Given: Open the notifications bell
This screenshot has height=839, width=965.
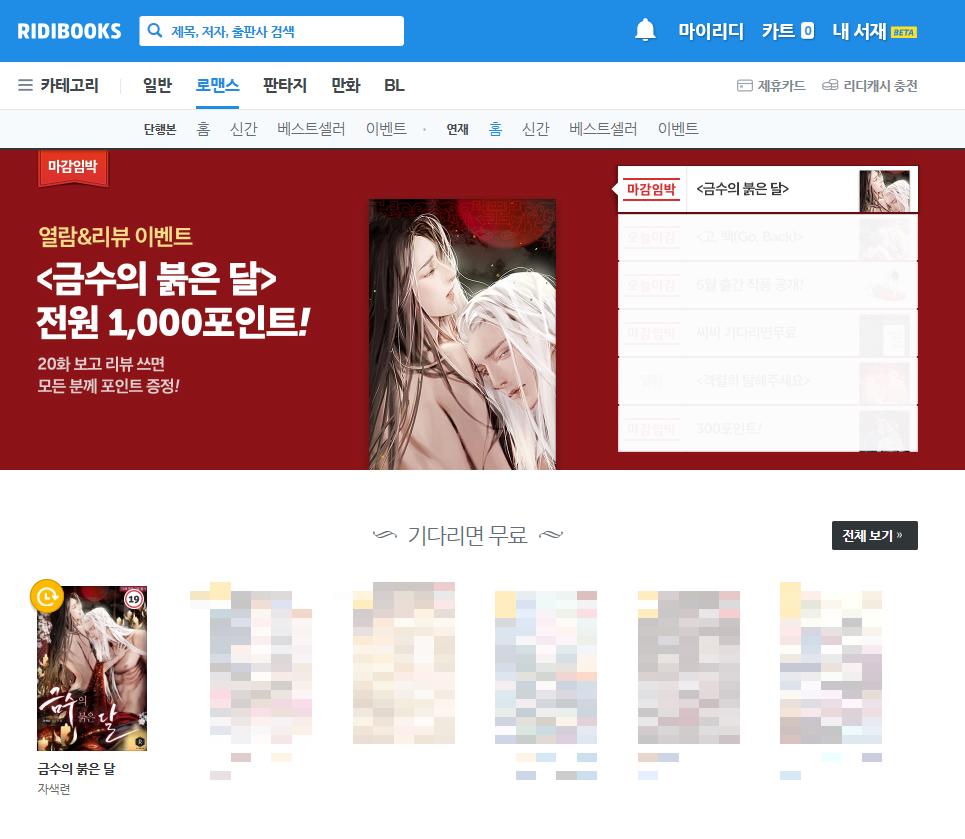Looking at the screenshot, I should pyautogui.click(x=645, y=30).
